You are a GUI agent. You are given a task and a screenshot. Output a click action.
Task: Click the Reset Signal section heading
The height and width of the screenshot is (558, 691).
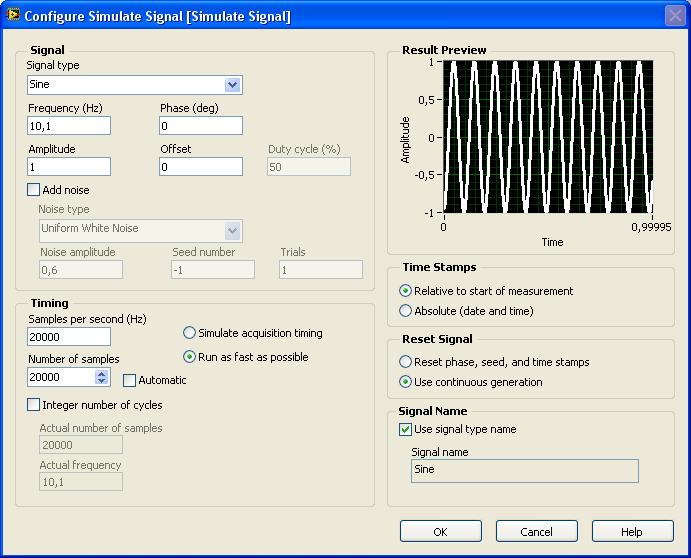(x=437, y=339)
